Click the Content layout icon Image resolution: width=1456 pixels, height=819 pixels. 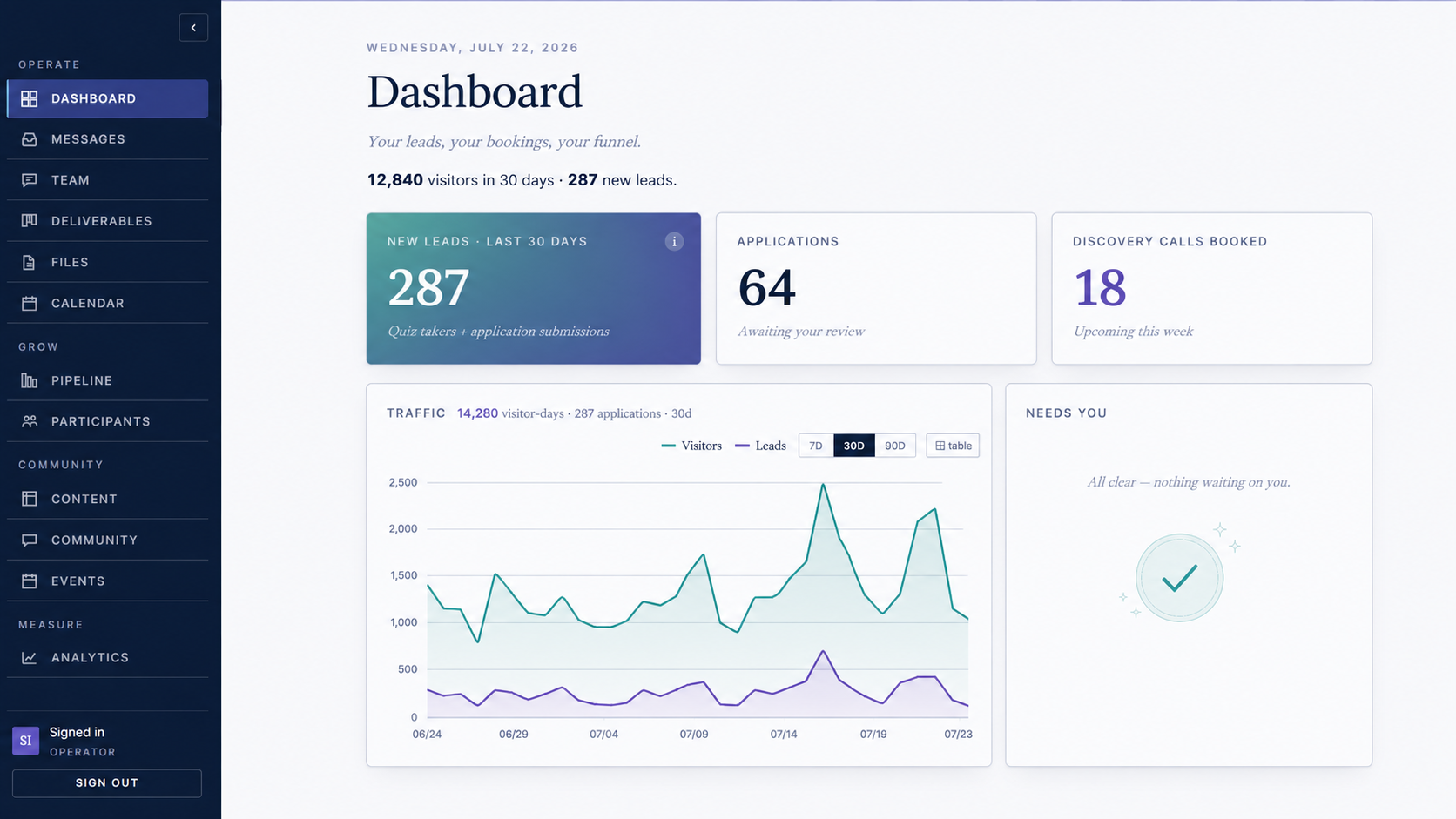click(x=30, y=499)
